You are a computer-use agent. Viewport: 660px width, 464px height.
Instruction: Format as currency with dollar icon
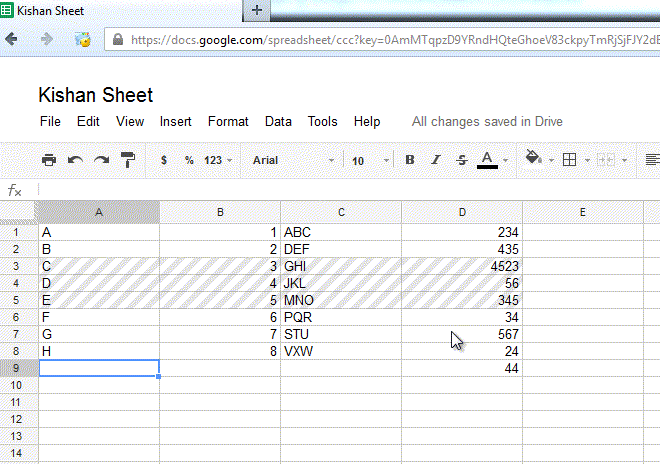[x=164, y=160]
